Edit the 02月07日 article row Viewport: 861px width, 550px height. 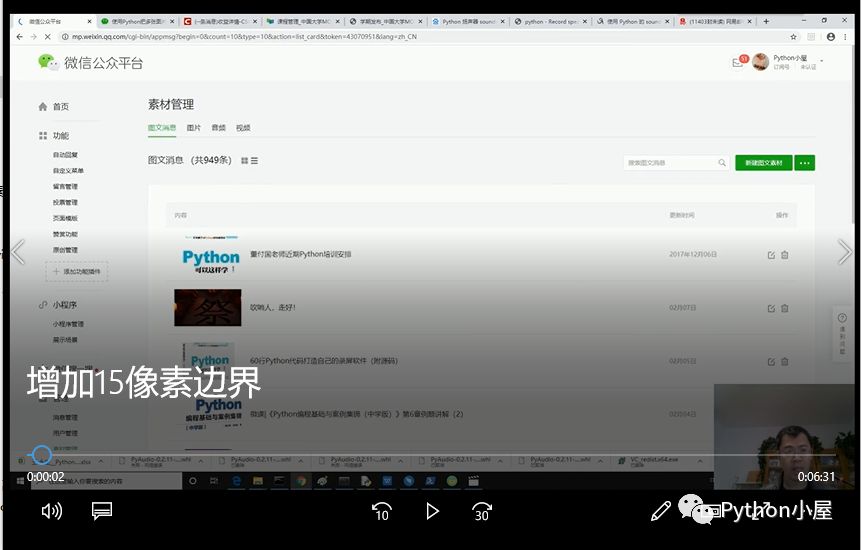click(x=771, y=308)
